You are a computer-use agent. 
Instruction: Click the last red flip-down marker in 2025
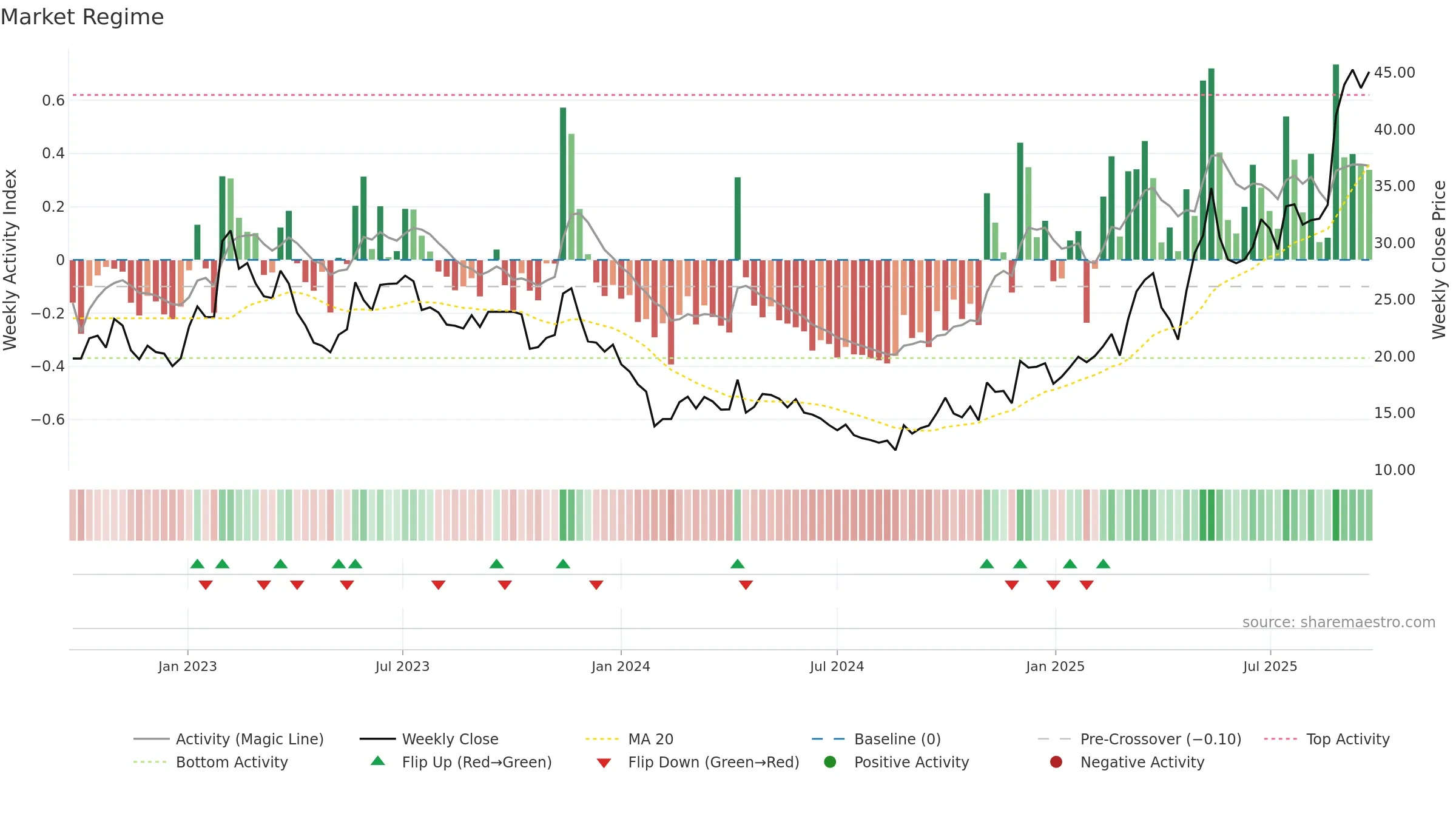[x=1087, y=585]
